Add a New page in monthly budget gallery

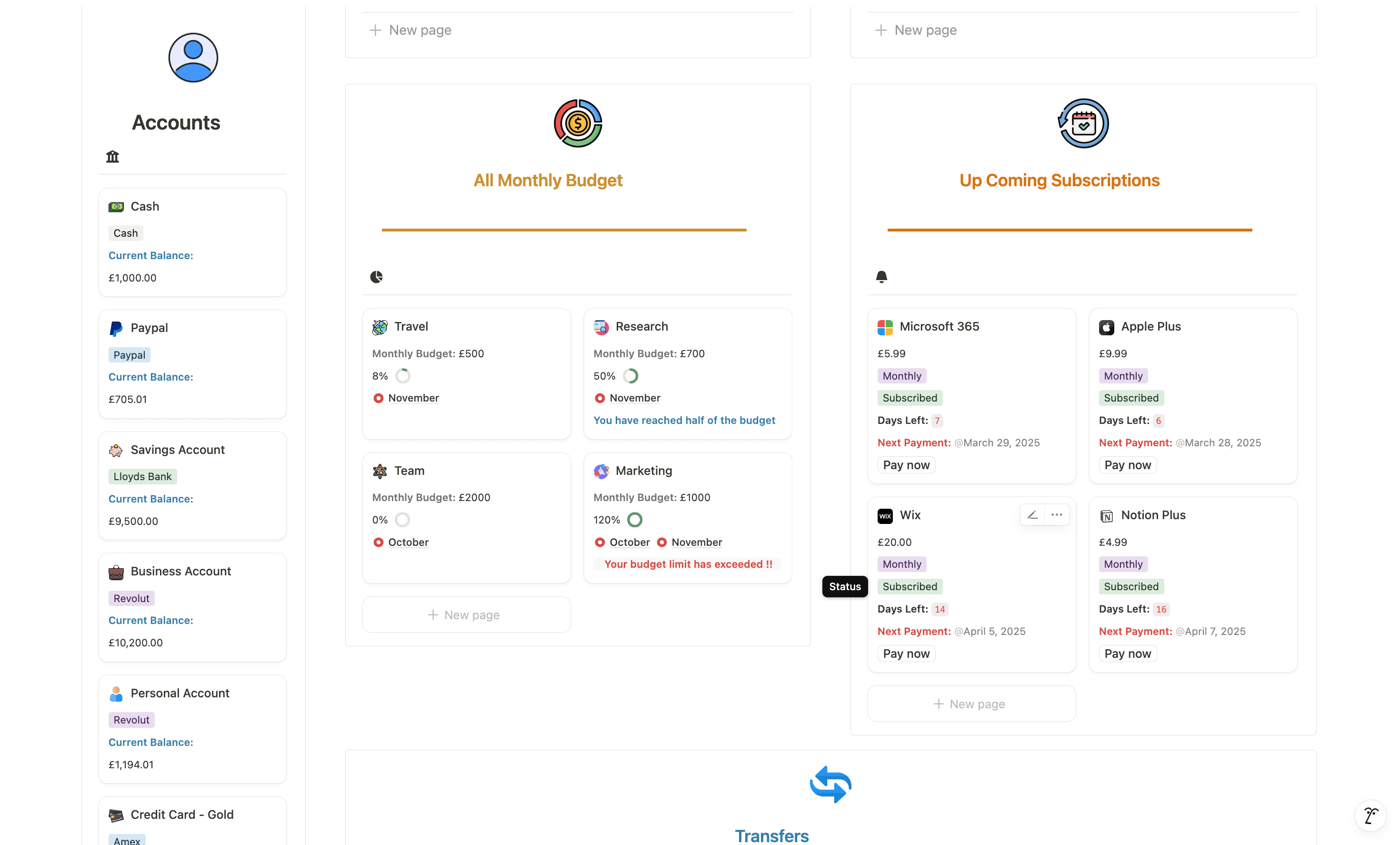pyautogui.click(x=467, y=615)
